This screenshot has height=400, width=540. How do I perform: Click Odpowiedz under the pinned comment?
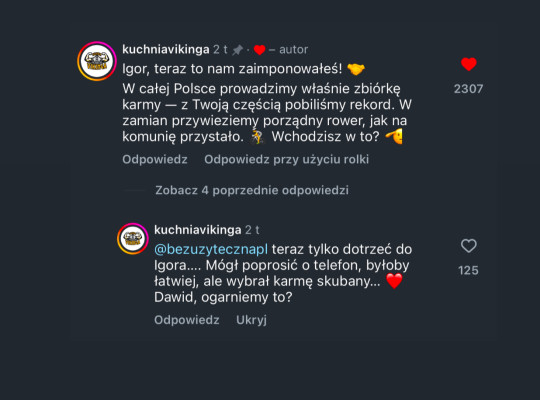[155, 160]
